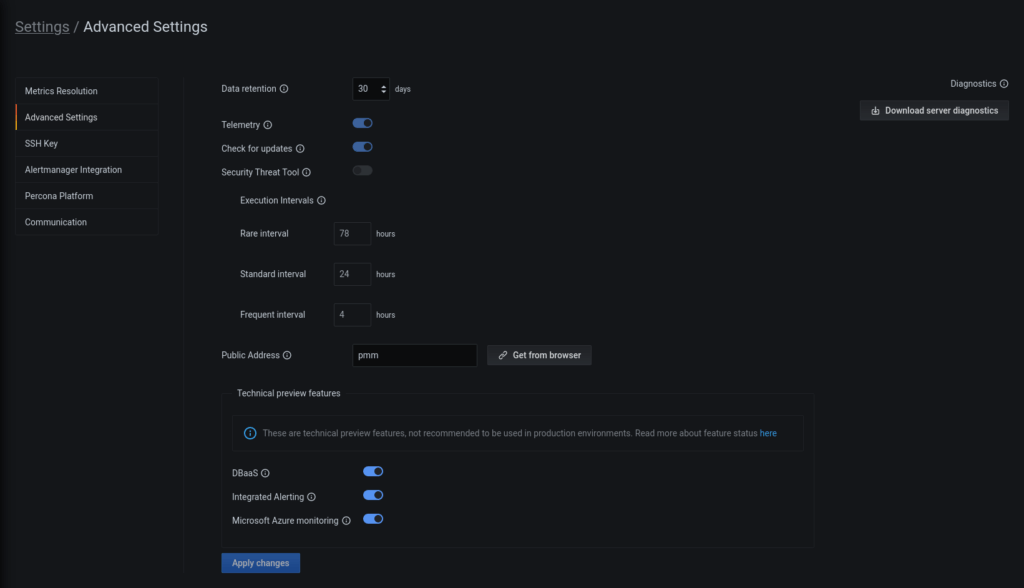Open the Execution Intervals info tooltip

click(320, 200)
